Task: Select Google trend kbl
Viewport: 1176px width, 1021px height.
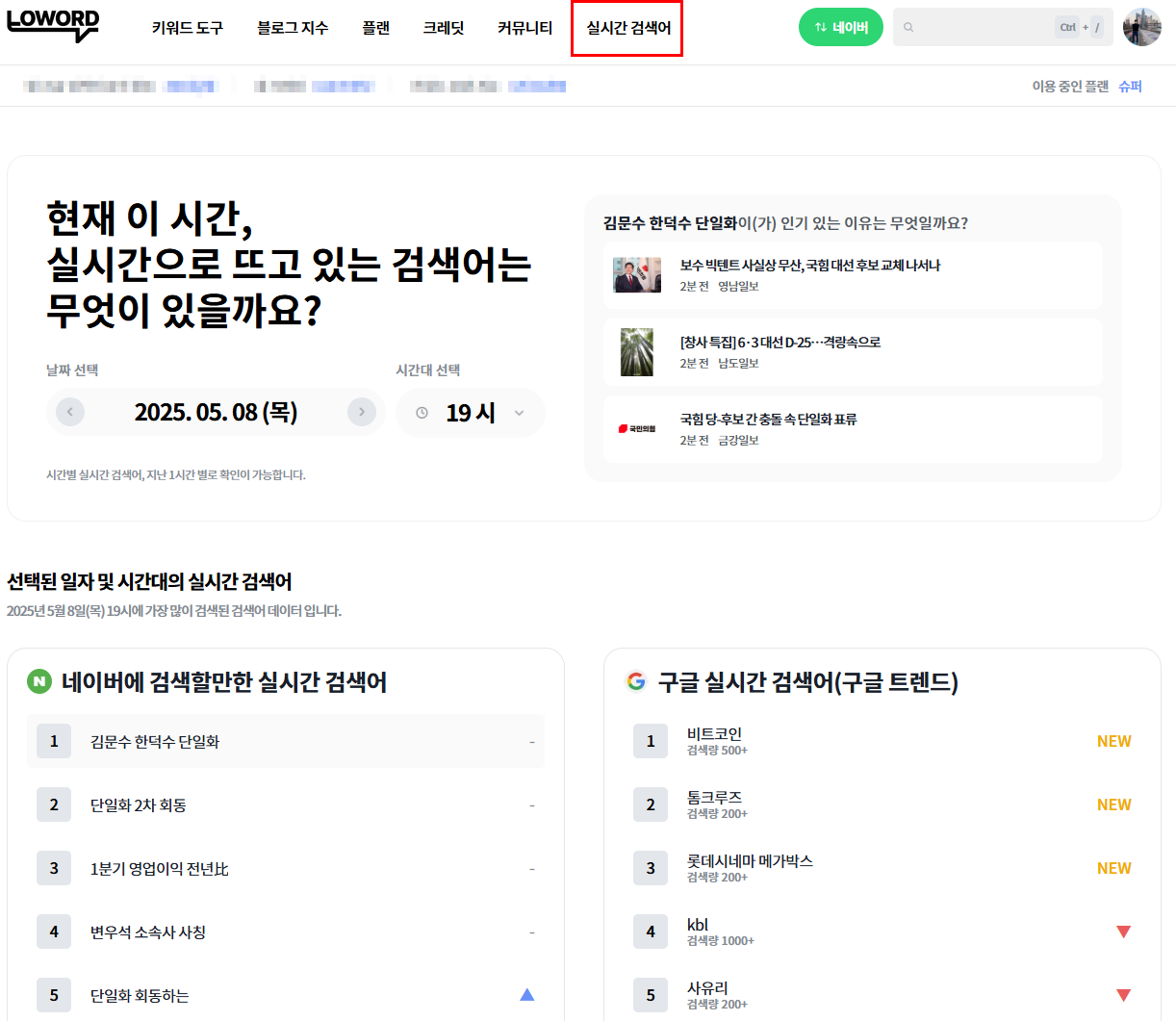Action: tap(882, 932)
